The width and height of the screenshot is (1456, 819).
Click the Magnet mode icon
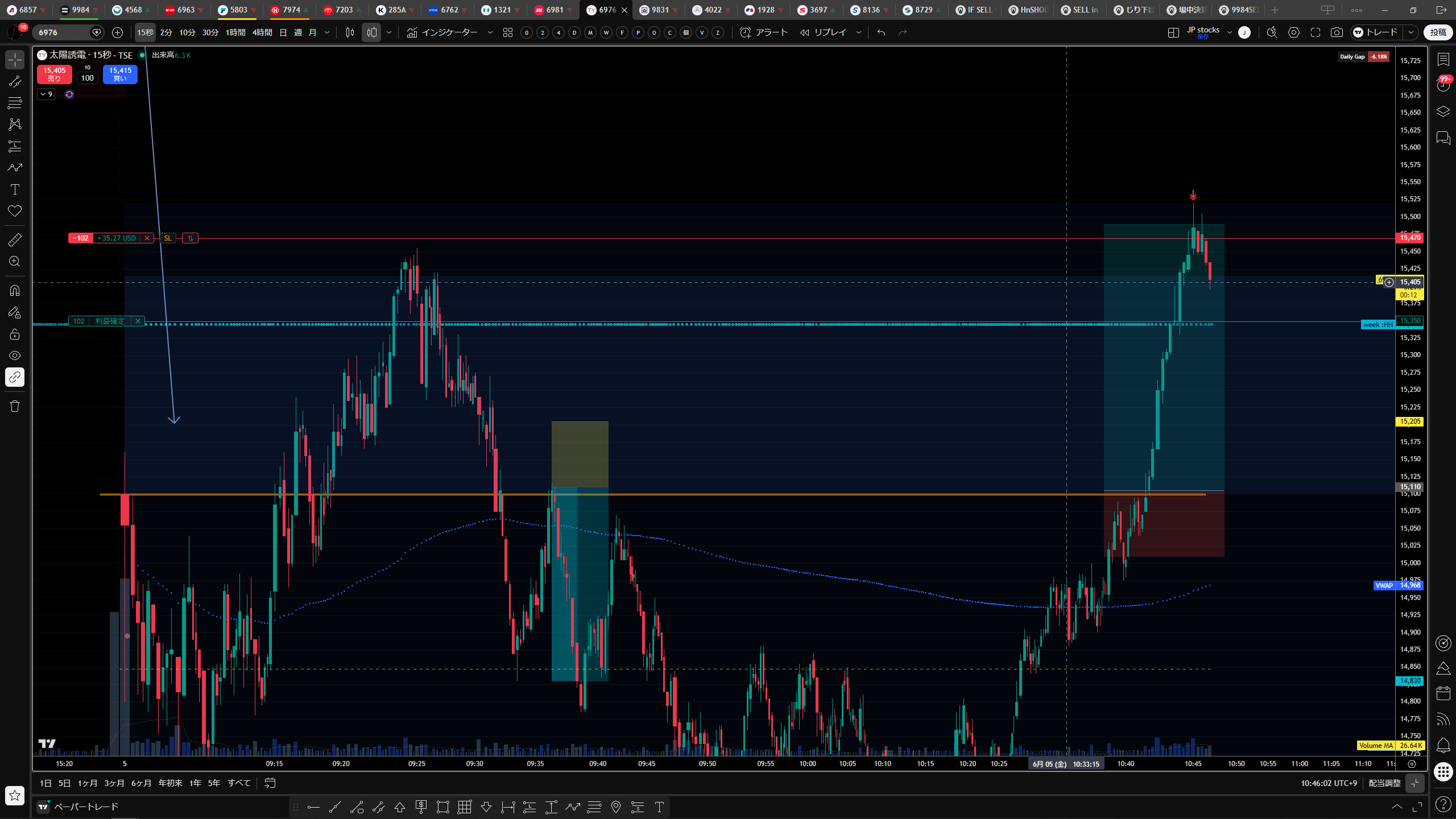[x=15, y=291]
